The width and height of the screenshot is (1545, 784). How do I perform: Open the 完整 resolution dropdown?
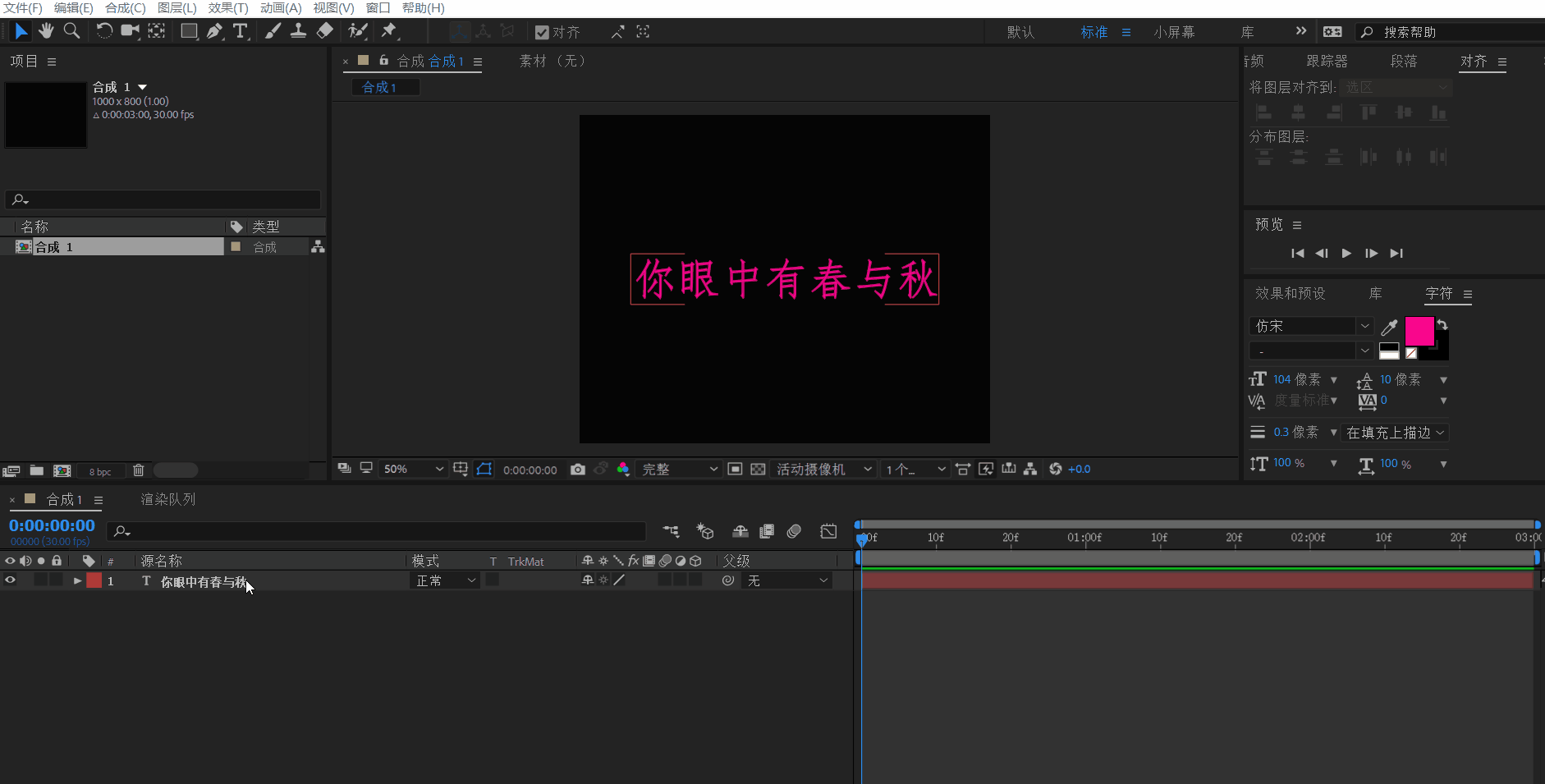click(x=678, y=469)
